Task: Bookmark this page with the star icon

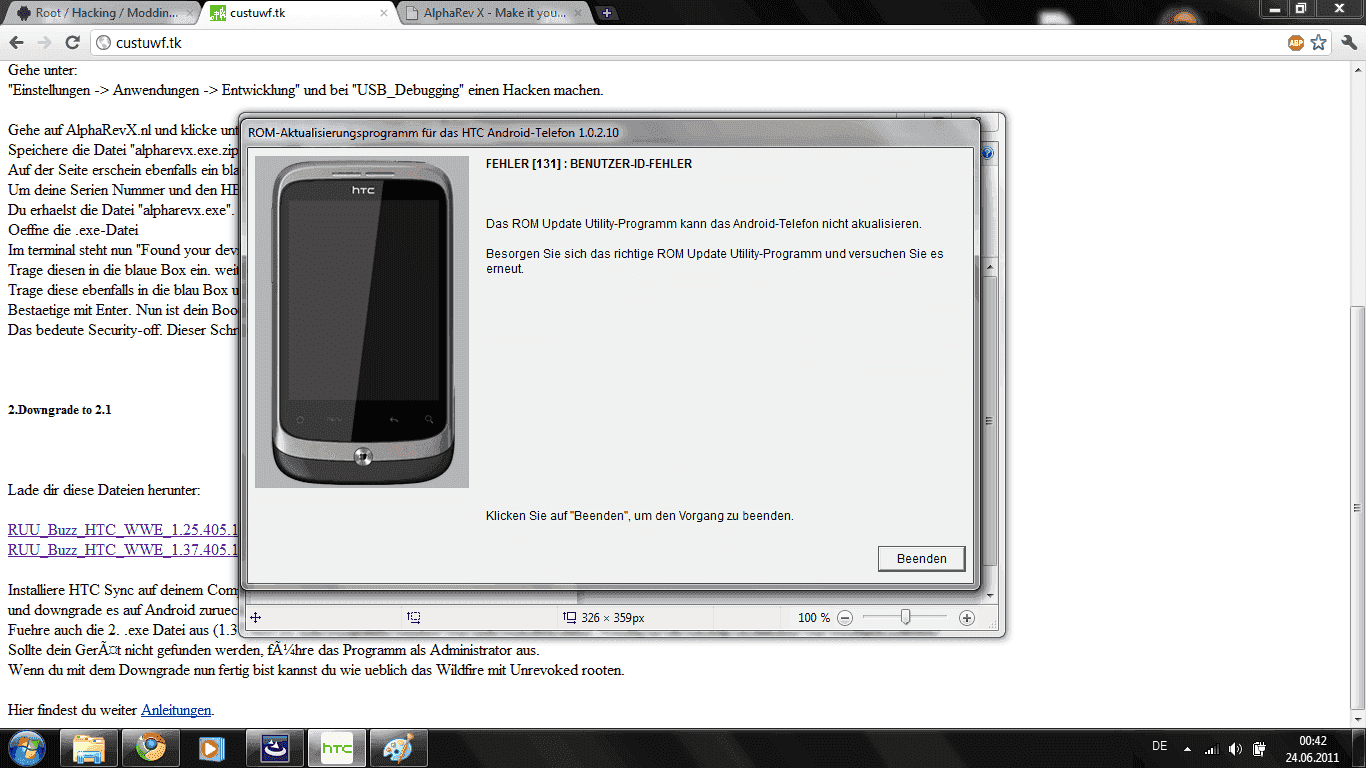Action: [x=1319, y=43]
